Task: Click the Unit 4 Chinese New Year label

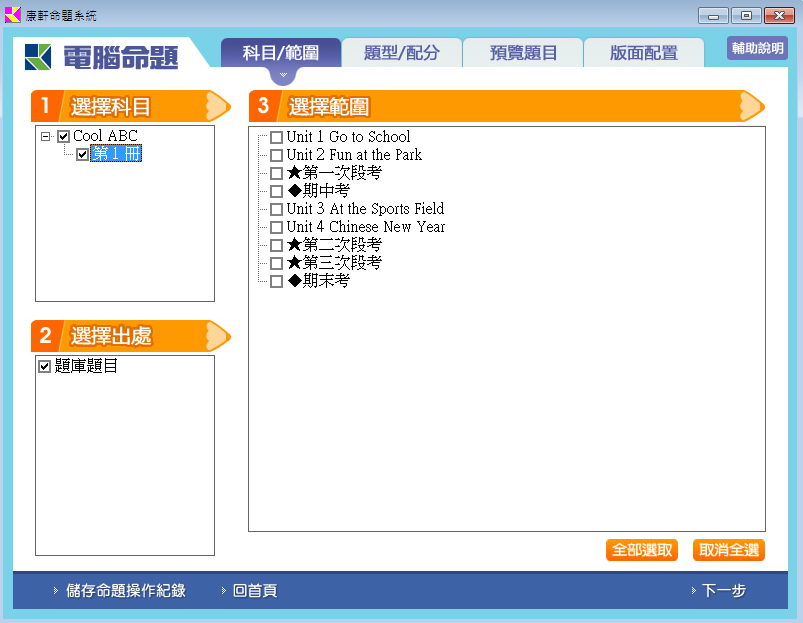Action: point(366,227)
